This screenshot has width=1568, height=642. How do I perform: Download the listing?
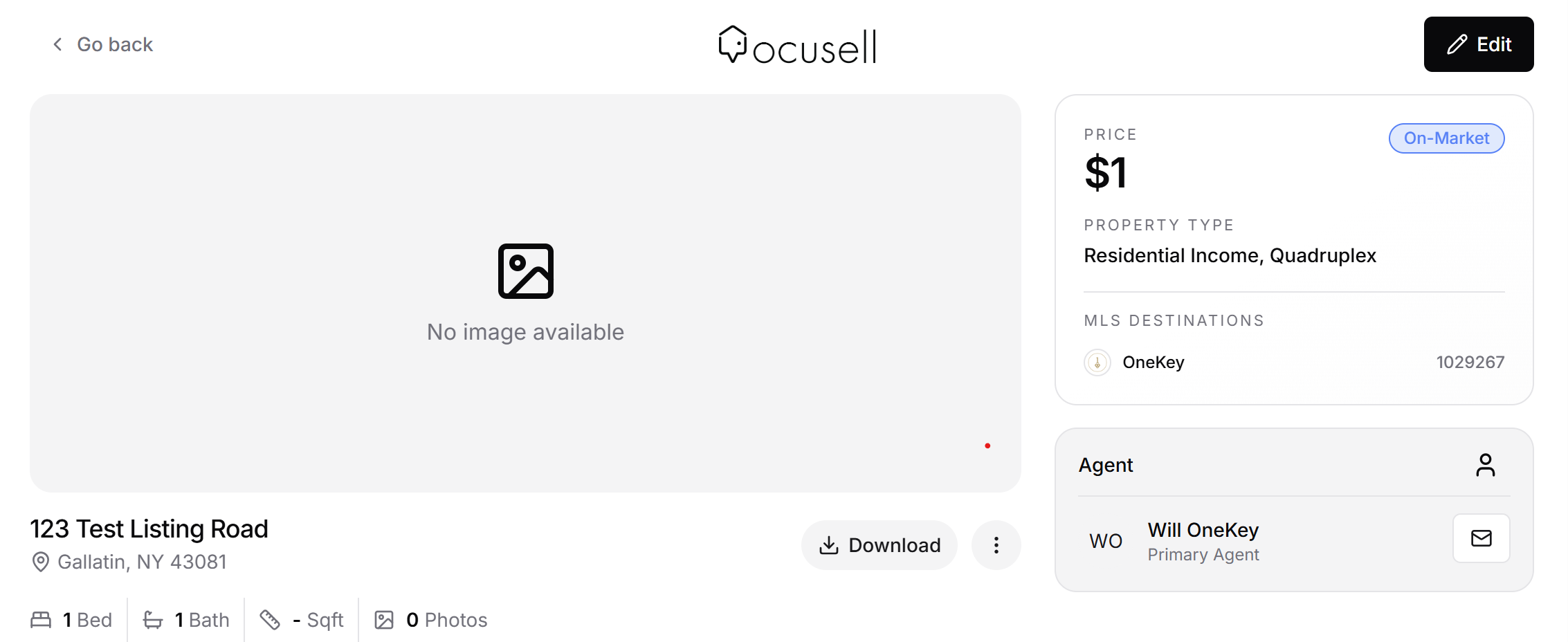[879, 545]
